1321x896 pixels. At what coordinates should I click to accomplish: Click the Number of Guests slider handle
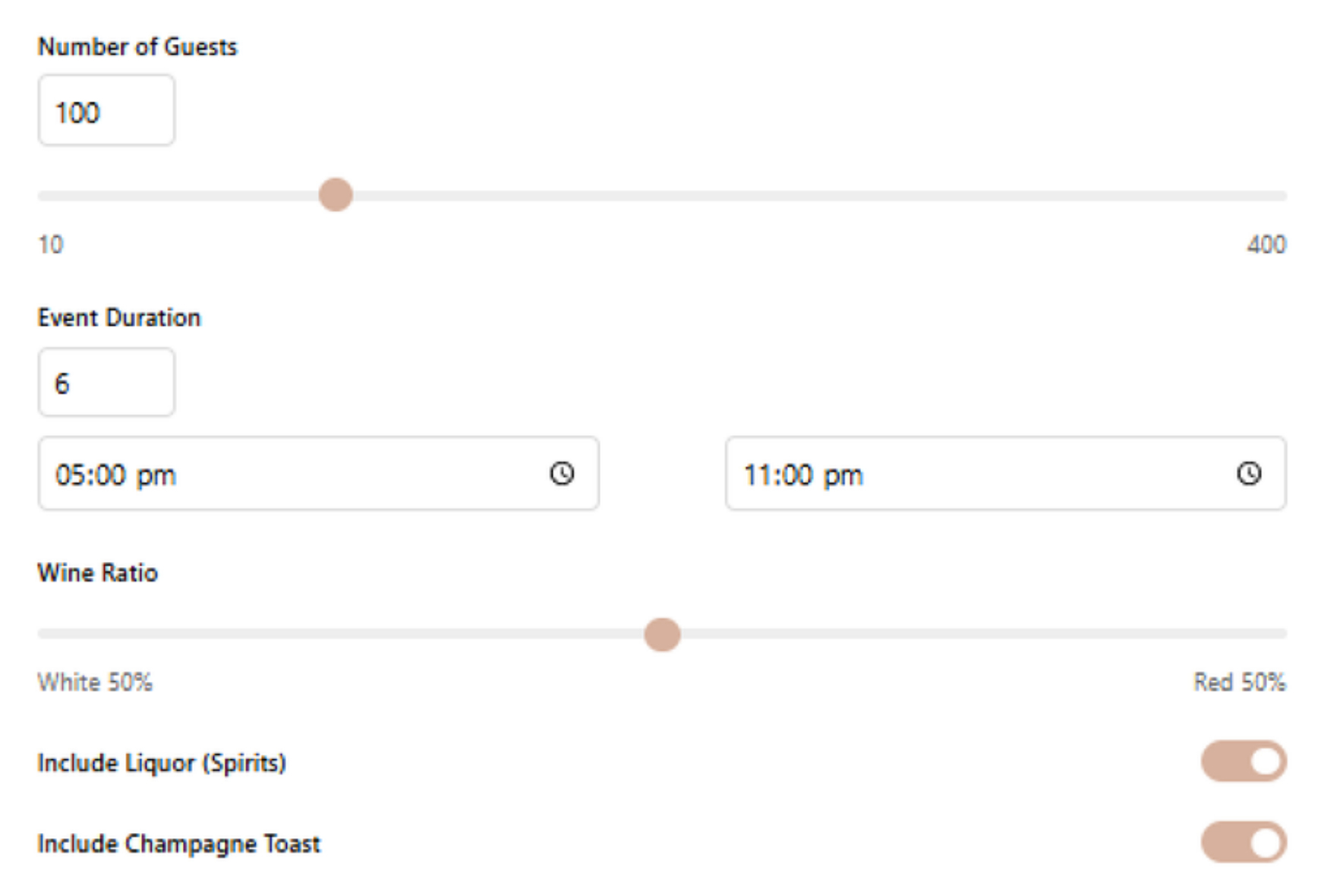pos(336,195)
